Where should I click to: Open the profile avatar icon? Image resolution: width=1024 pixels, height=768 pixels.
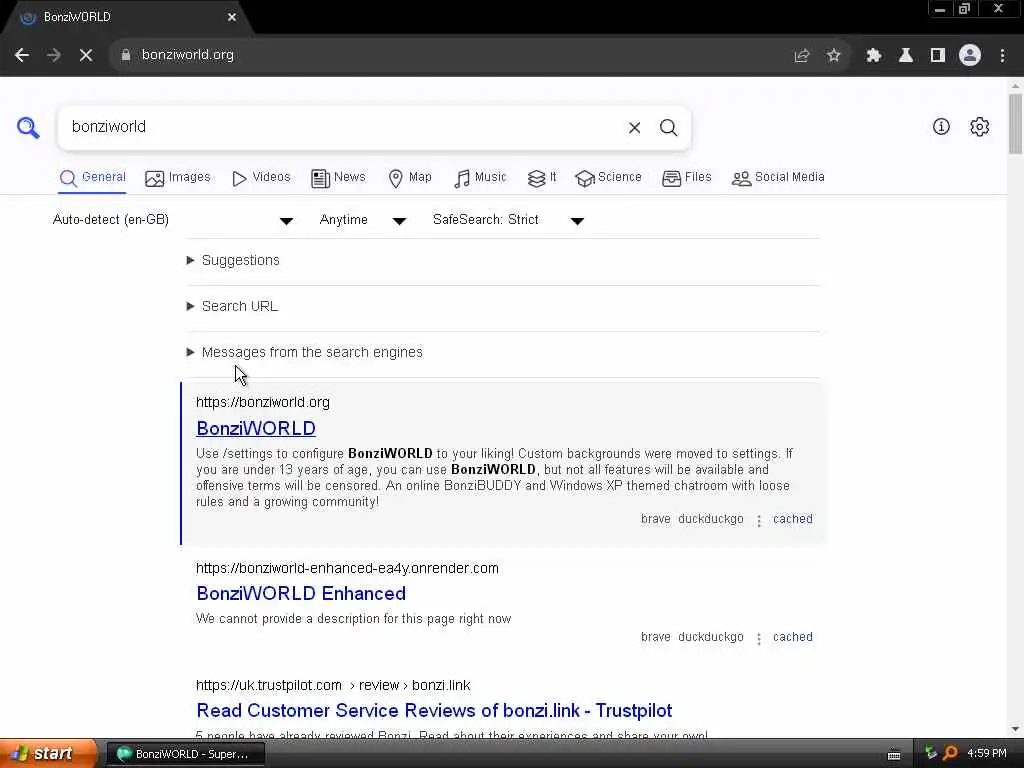click(x=970, y=56)
